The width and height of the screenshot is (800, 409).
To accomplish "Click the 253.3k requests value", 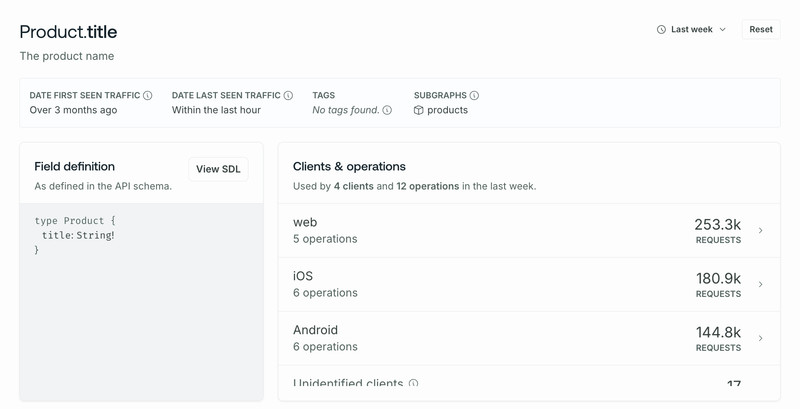I will (717, 224).
